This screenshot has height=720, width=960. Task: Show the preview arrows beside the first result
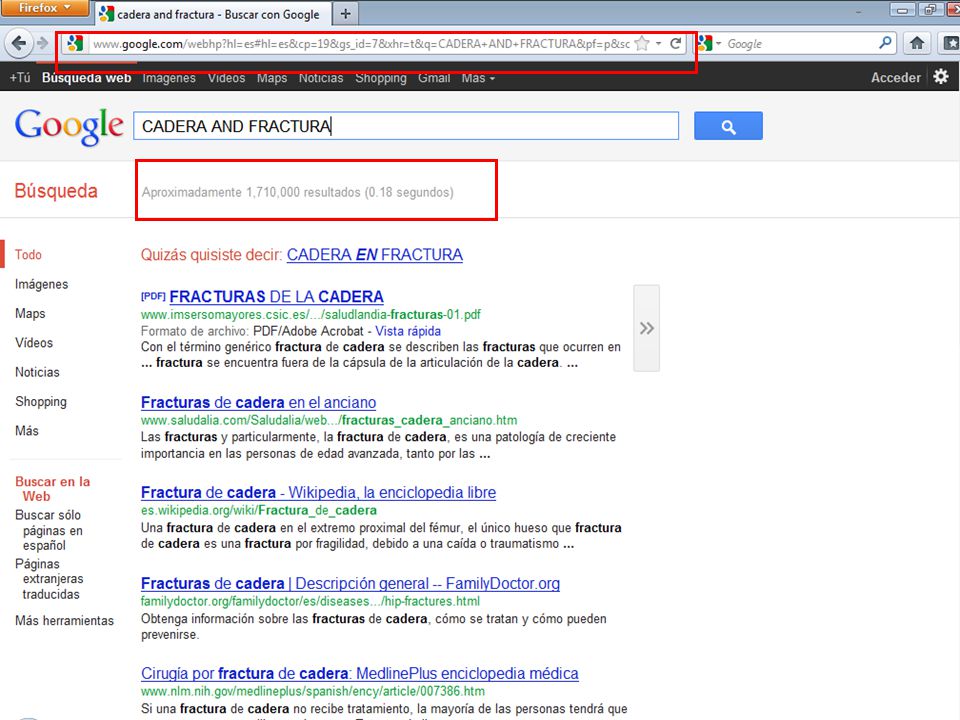pyautogui.click(x=647, y=328)
